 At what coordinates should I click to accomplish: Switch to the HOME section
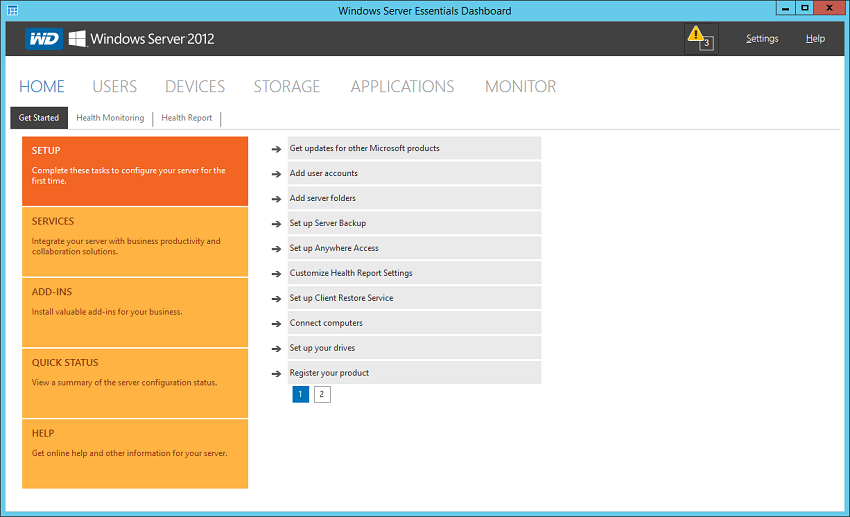click(42, 86)
